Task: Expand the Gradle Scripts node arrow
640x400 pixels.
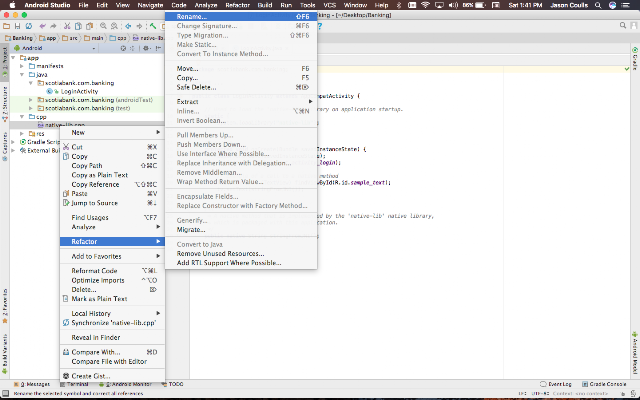Action: pos(13,142)
